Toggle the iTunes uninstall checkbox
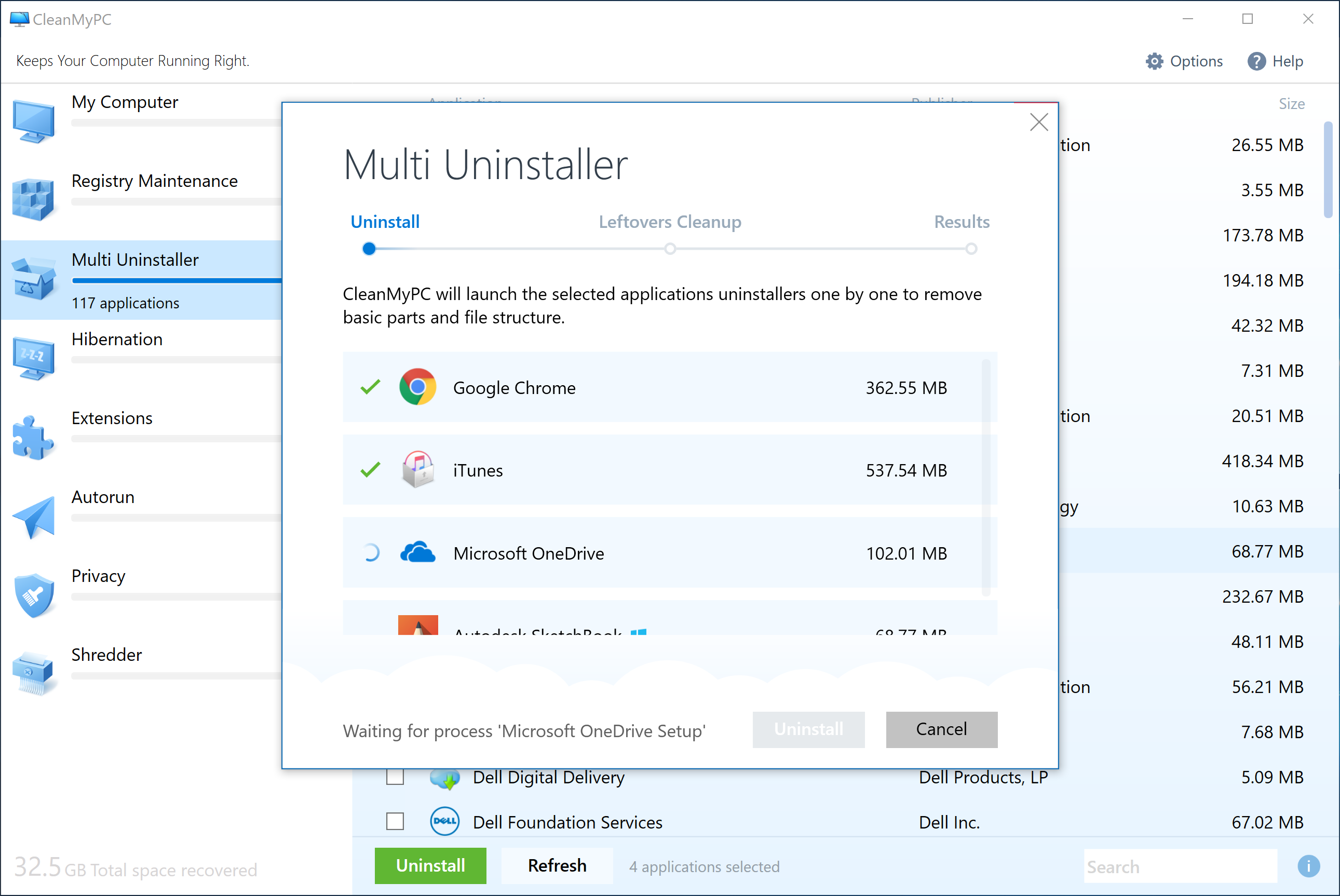 (371, 470)
